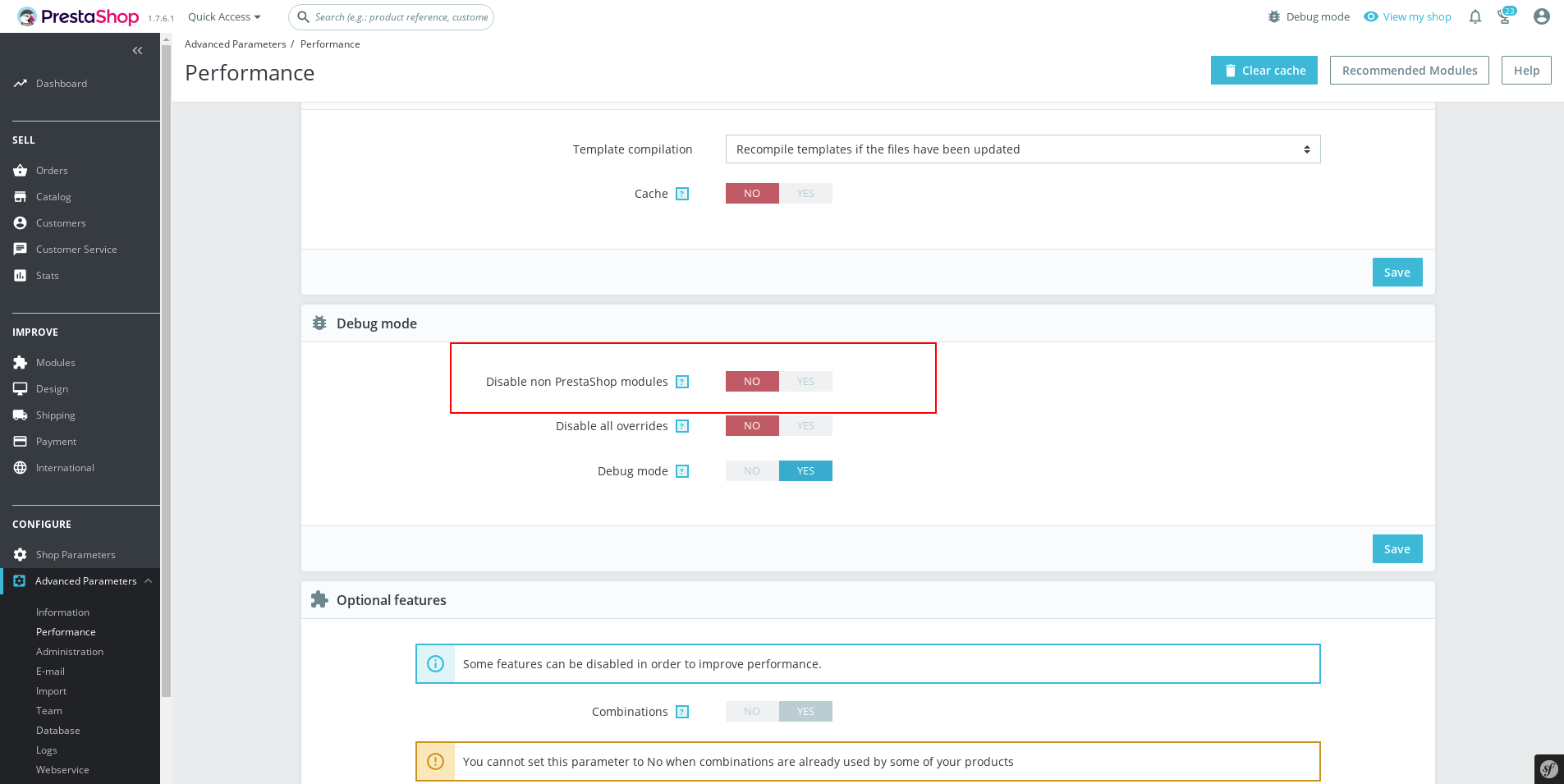The width and height of the screenshot is (1564, 784).
Task: Set Disable all overrides to YES
Action: click(x=805, y=425)
